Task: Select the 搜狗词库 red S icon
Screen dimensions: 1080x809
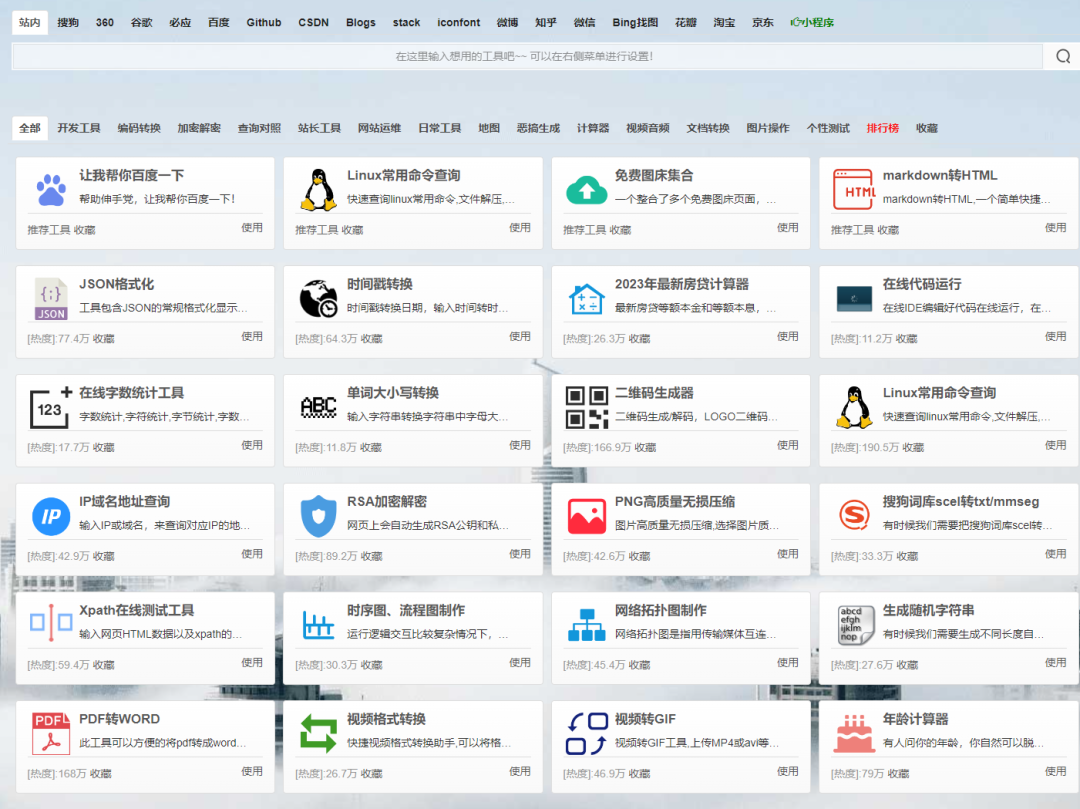Action: pos(855,516)
